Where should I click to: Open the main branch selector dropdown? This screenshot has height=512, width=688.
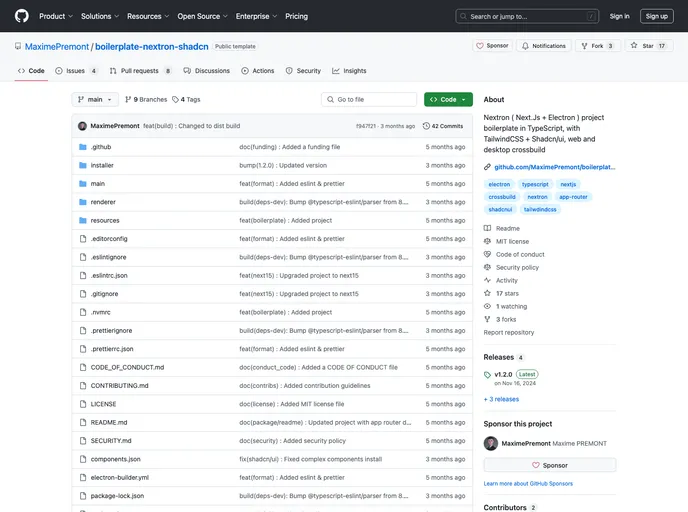point(95,100)
